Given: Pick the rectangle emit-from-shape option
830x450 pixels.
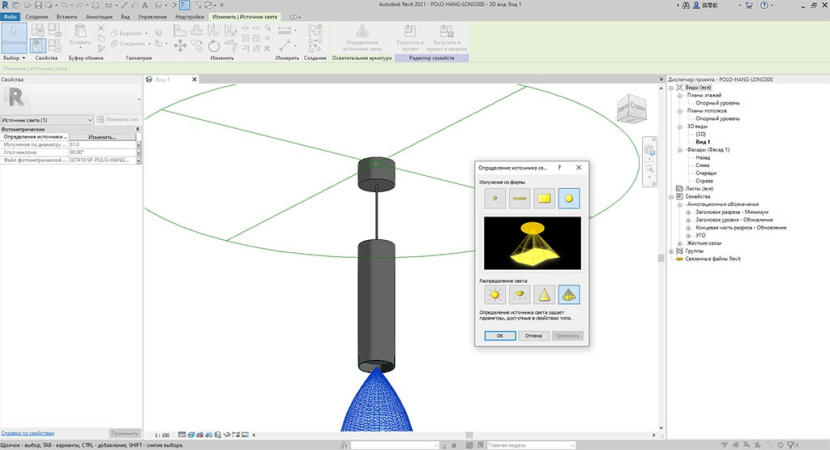Looking at the screenshot, I should (x=544, y=198).
